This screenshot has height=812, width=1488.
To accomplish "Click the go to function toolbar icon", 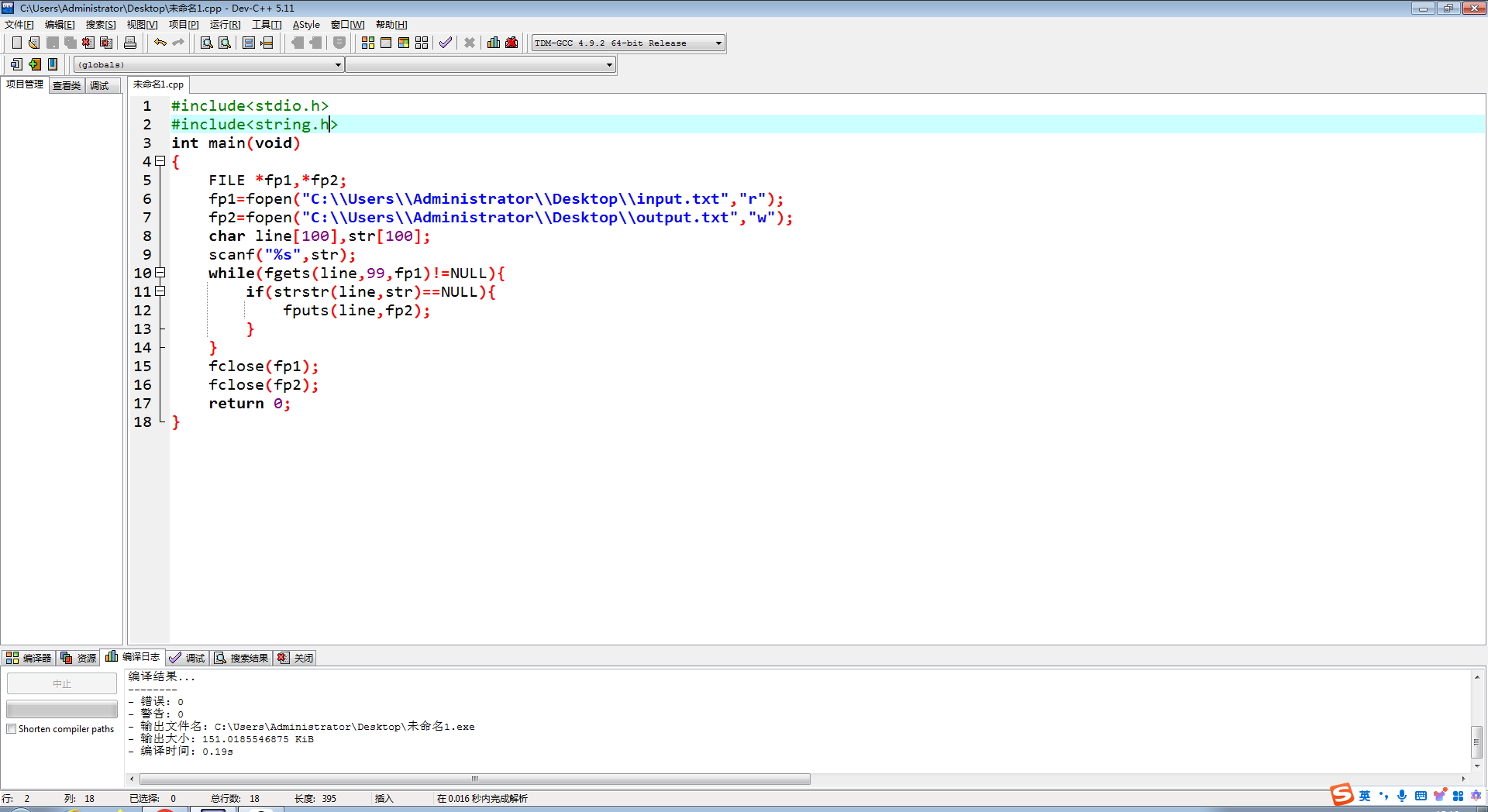I will (249, 43).
